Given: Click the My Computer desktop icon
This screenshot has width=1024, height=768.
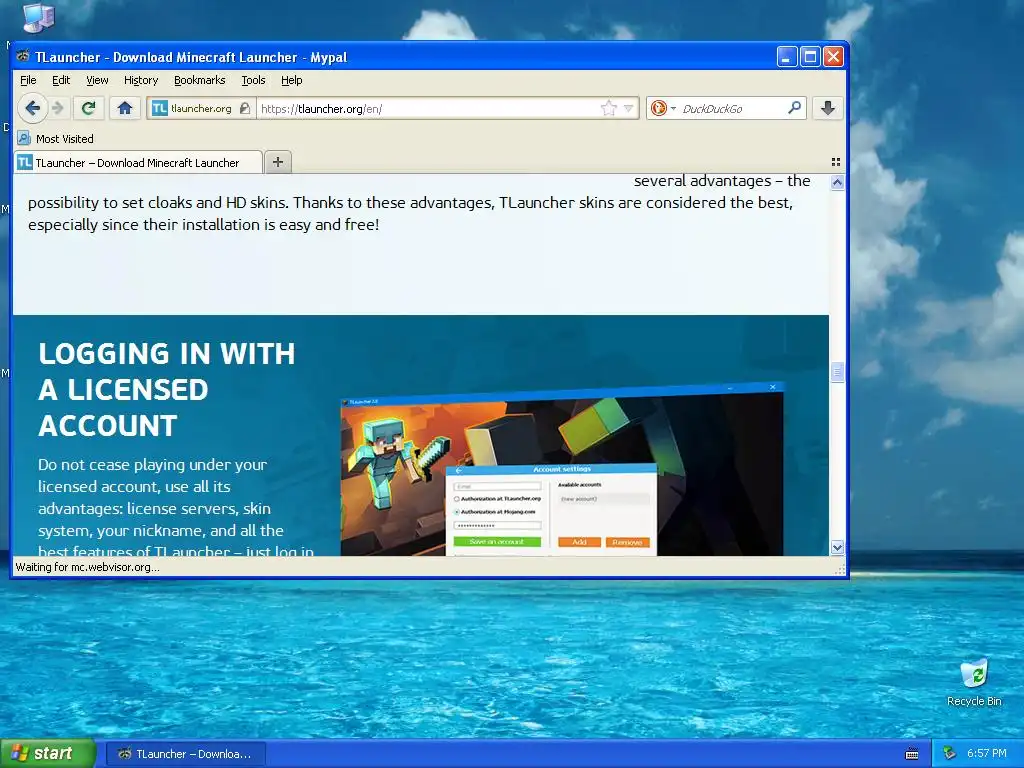Looking at the screenshot, I should coord(38,18).
